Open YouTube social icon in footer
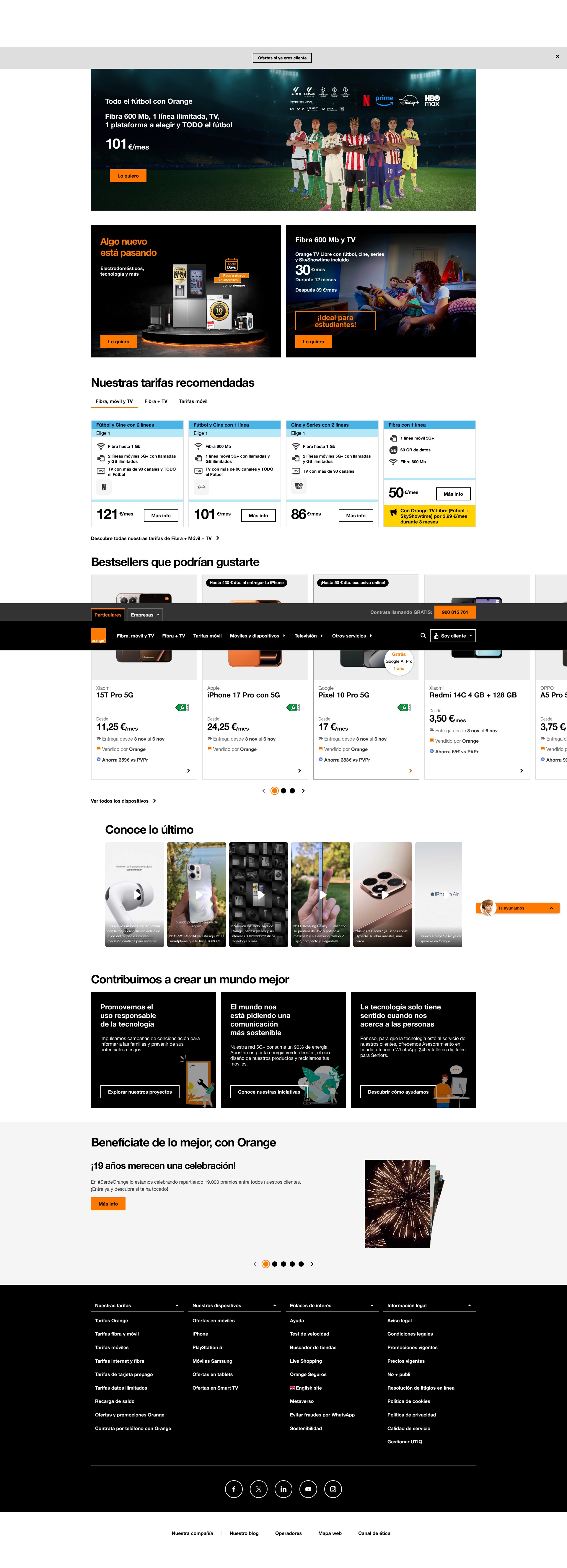The height and width of the screenshot is (1568, 567). (x=308, y=1489)
